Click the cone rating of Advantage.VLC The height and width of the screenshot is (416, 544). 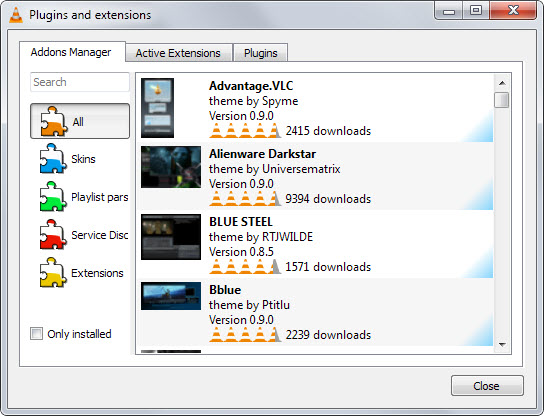tap(245, 131)
